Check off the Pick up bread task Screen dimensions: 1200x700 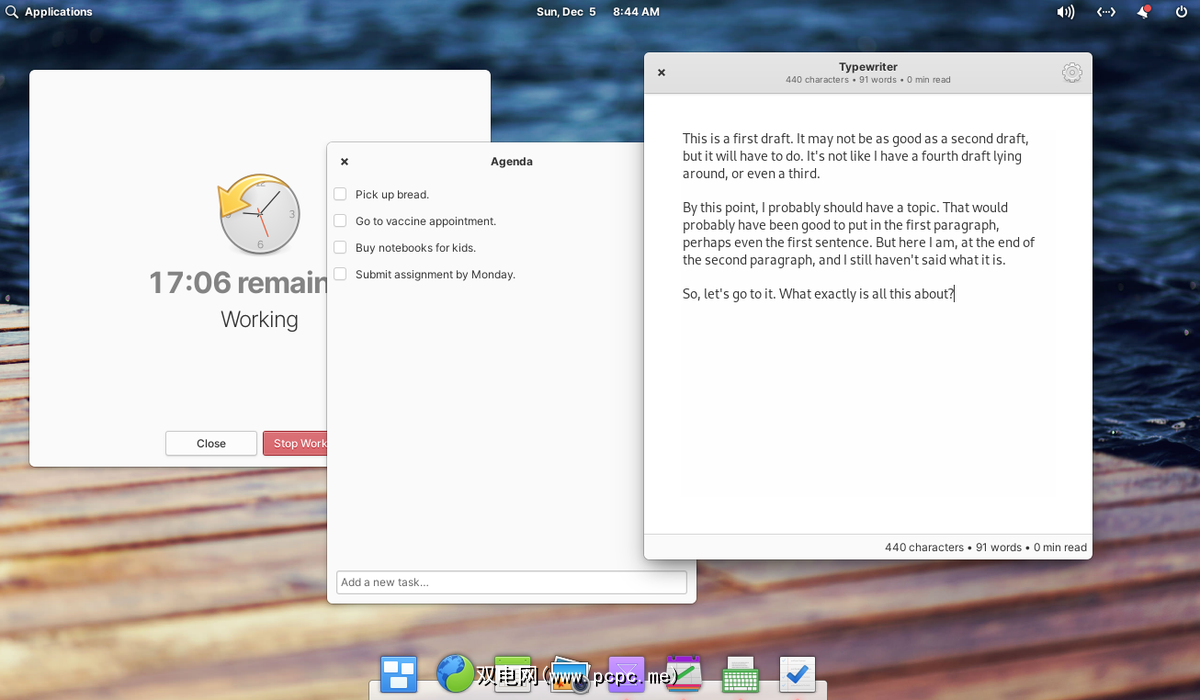pyautogui.click(x=341, y=194)
